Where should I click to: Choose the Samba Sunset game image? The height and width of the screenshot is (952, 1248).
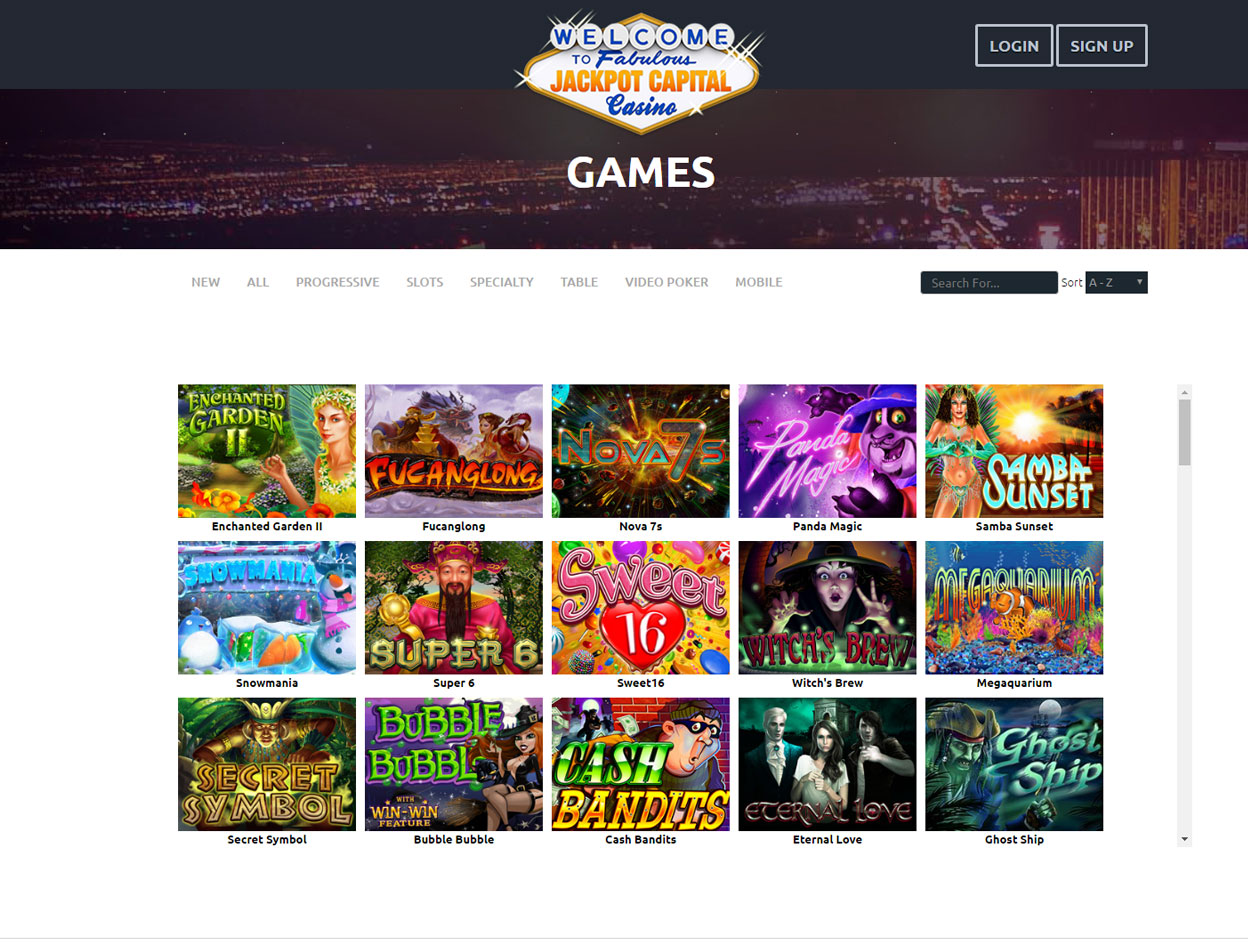pos(1014,451)
